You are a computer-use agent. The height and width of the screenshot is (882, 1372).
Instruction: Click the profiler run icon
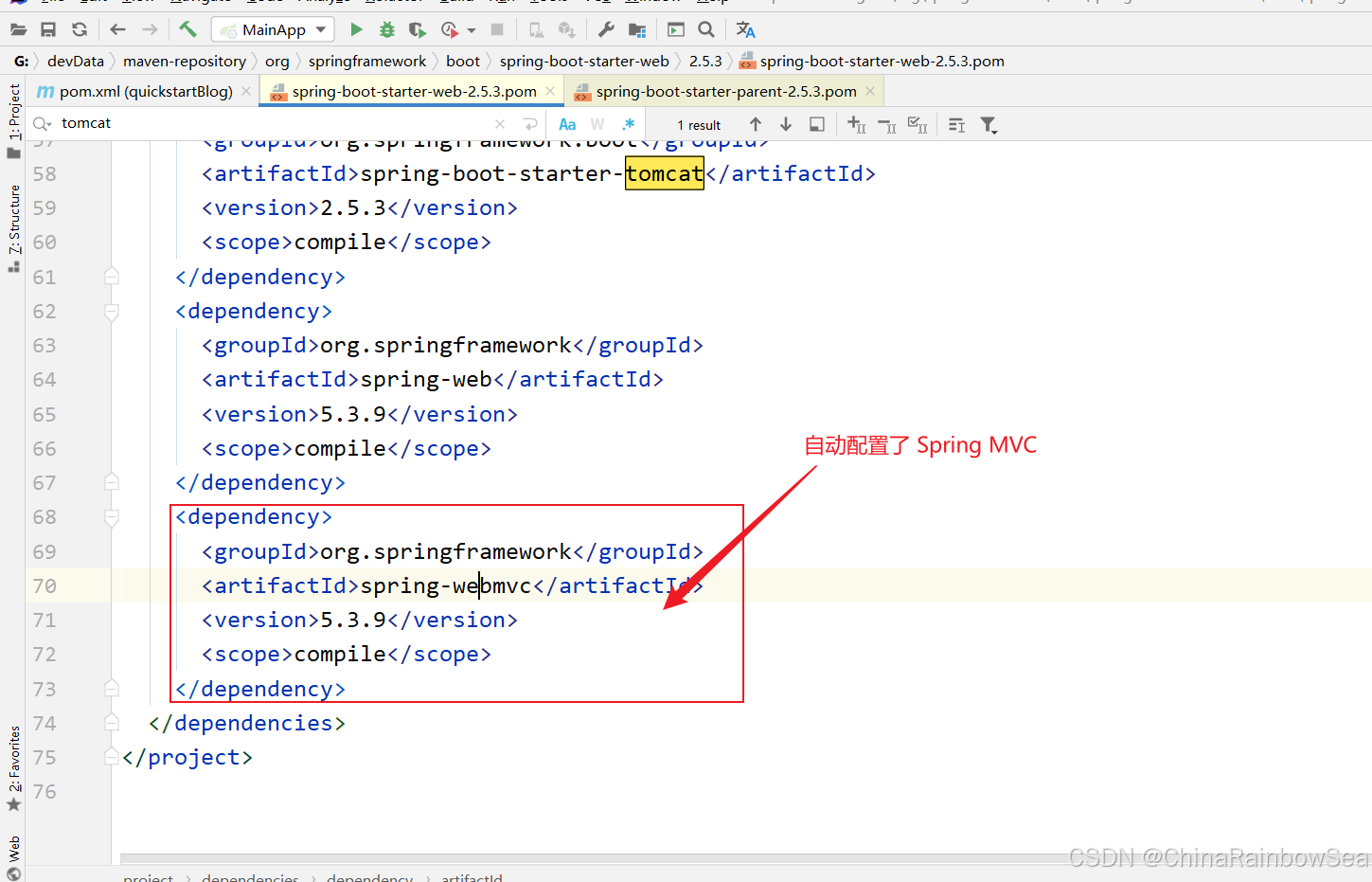tap(450, 29)
